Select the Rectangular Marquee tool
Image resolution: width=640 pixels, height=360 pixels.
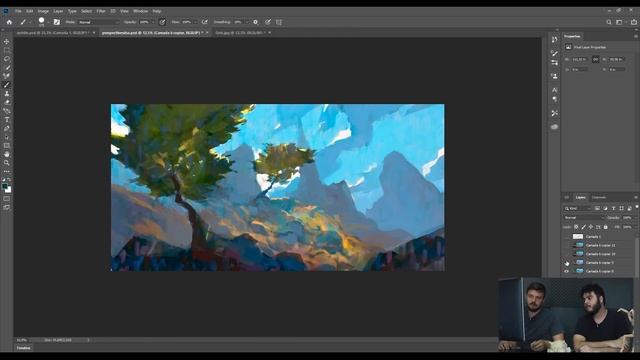[x=7, y=50]
